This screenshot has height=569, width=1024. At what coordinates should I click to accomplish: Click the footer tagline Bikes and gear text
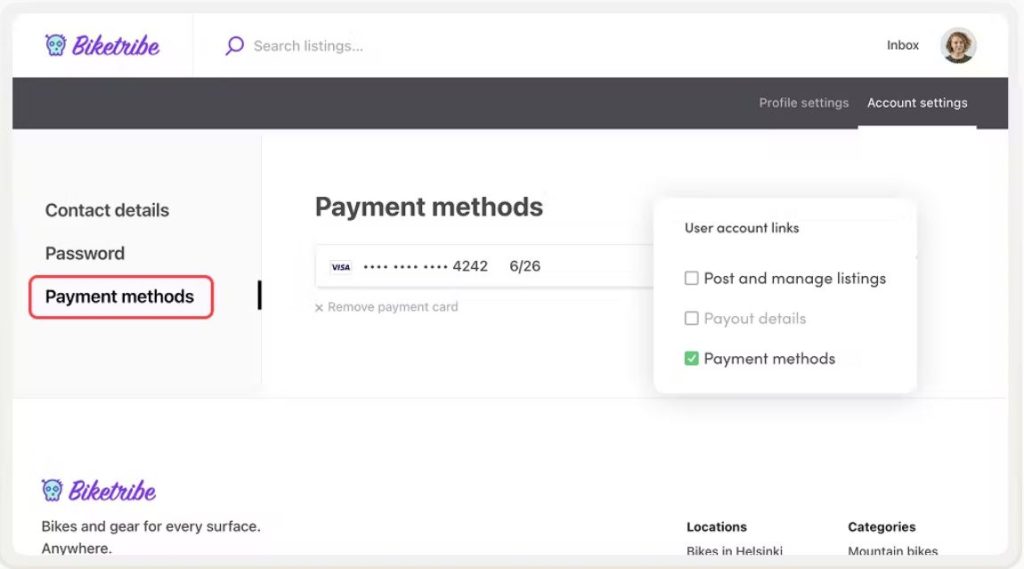(151, 537)
